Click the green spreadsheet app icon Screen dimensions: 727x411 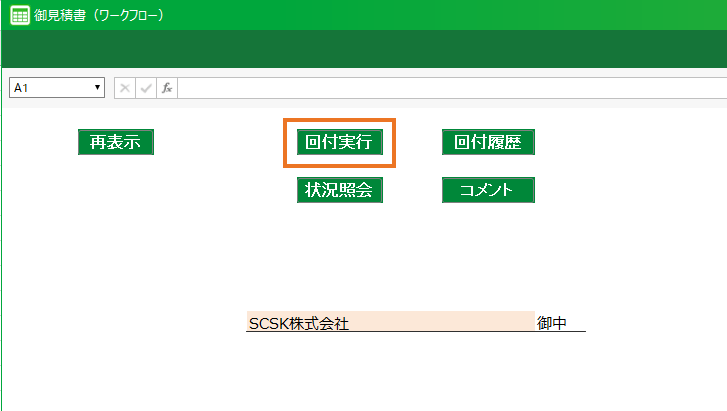coord(19,15)
